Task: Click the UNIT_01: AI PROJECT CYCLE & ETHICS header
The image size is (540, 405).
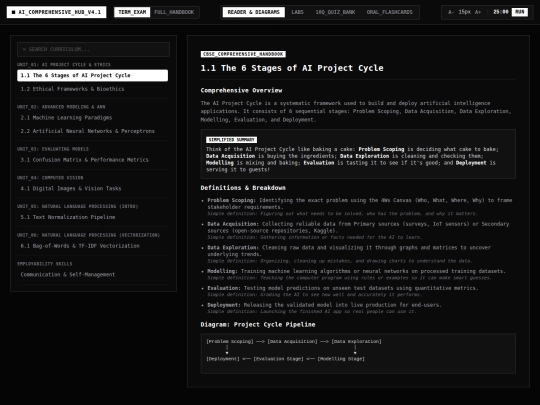Action: pyautogui.click(x=64, y=64)
